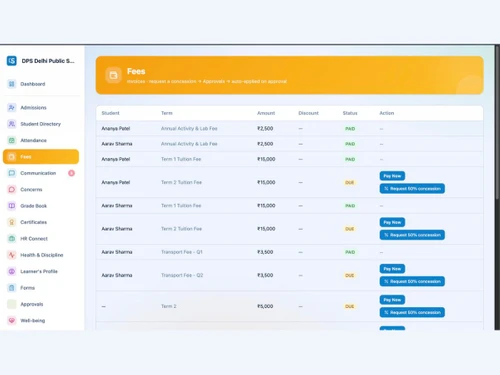Open Approvals in the sidebar
The height and width of the screenshot is (375, 500).
pos(41,304)
